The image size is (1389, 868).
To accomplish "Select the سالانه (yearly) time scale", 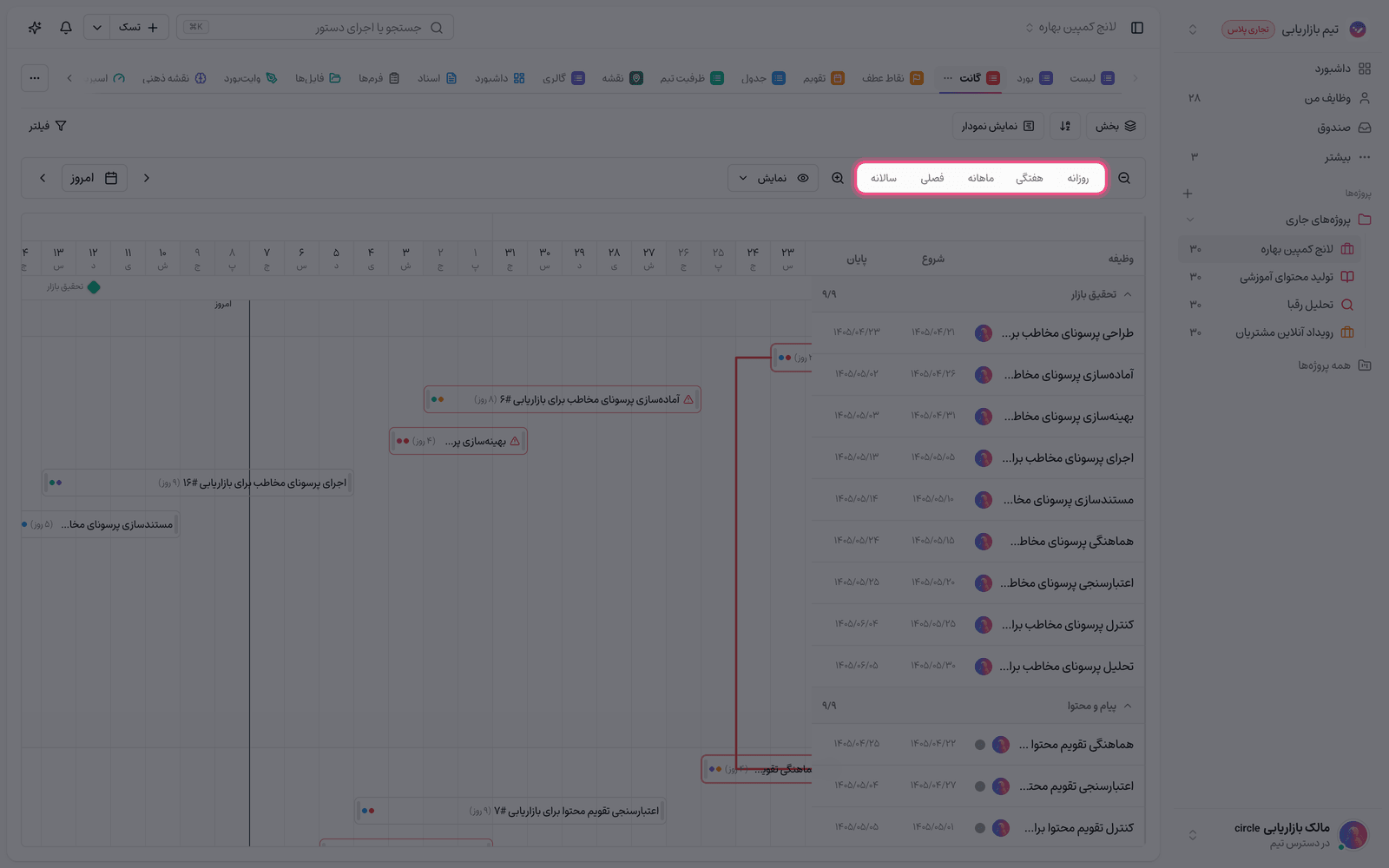I will point(884,178).
